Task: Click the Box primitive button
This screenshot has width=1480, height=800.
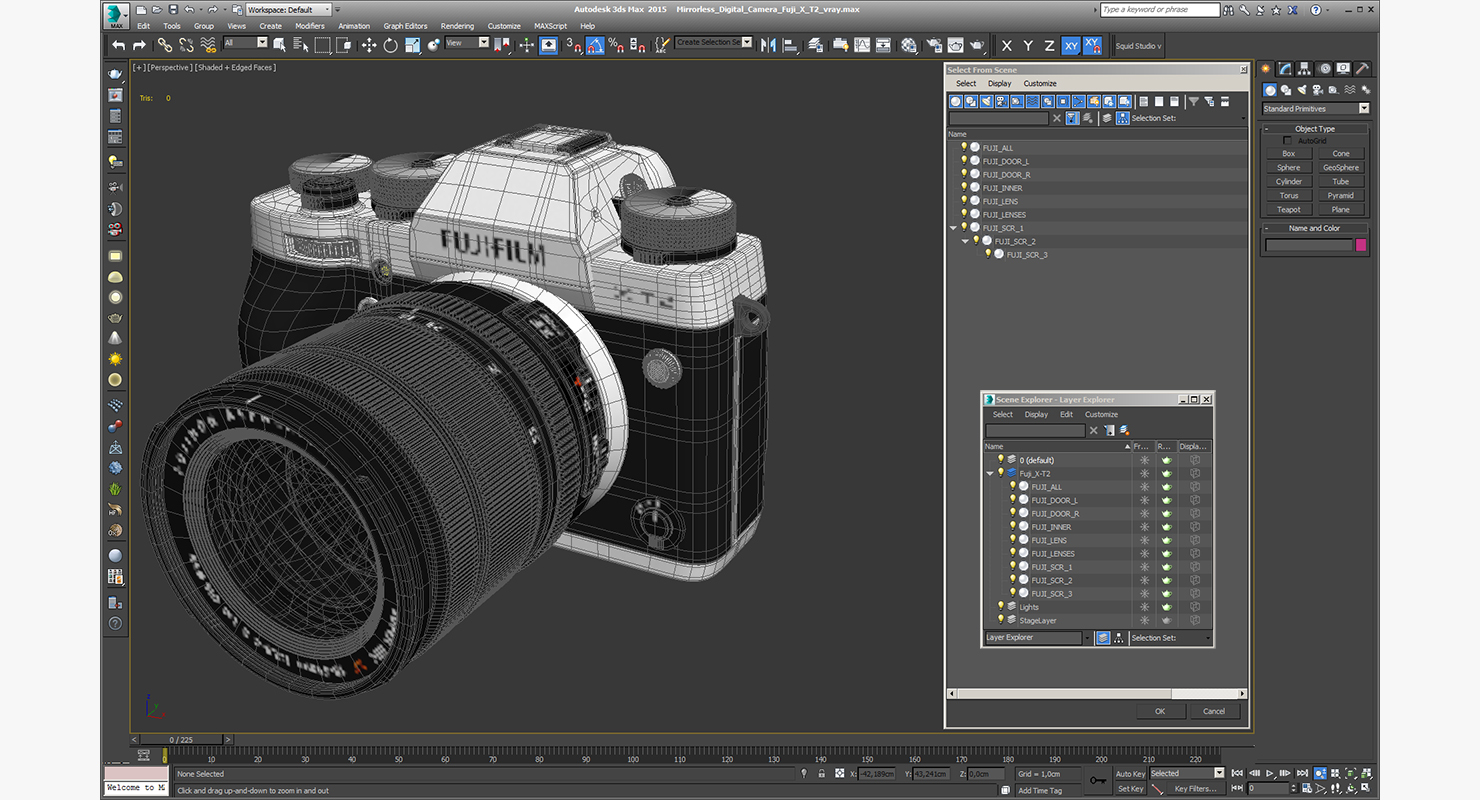Action: point(1289,154)
